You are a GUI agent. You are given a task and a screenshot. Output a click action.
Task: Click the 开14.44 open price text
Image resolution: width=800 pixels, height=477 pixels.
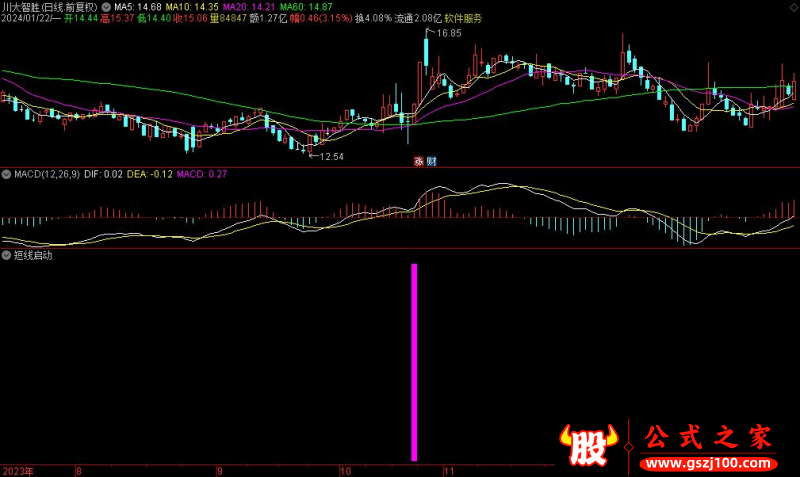click(x=81, y=18)
